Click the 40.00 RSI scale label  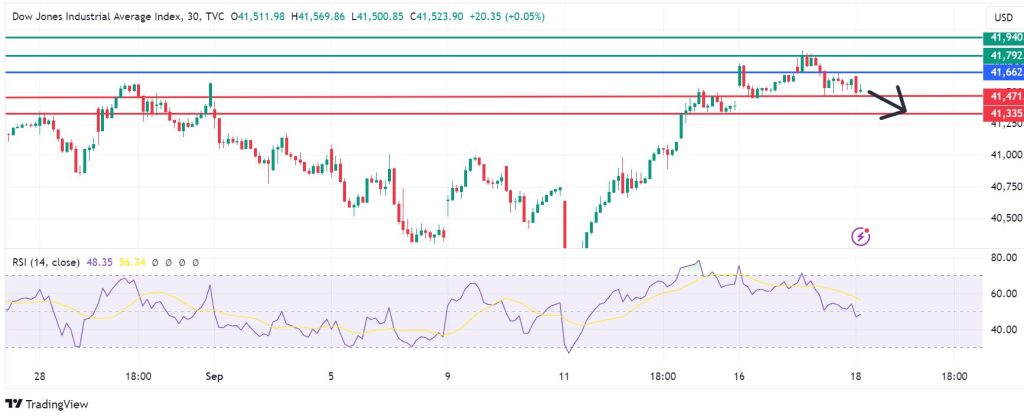point(1003,330)
